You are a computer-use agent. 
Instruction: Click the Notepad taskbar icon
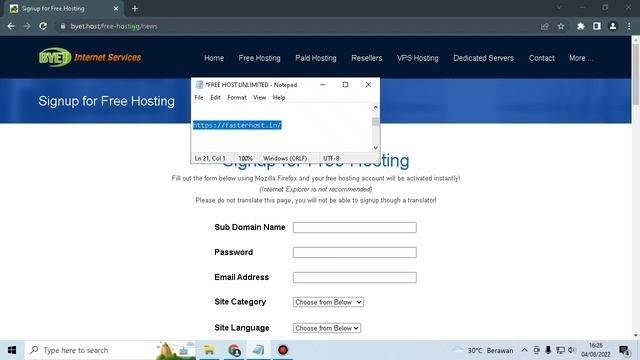[258, 350]
